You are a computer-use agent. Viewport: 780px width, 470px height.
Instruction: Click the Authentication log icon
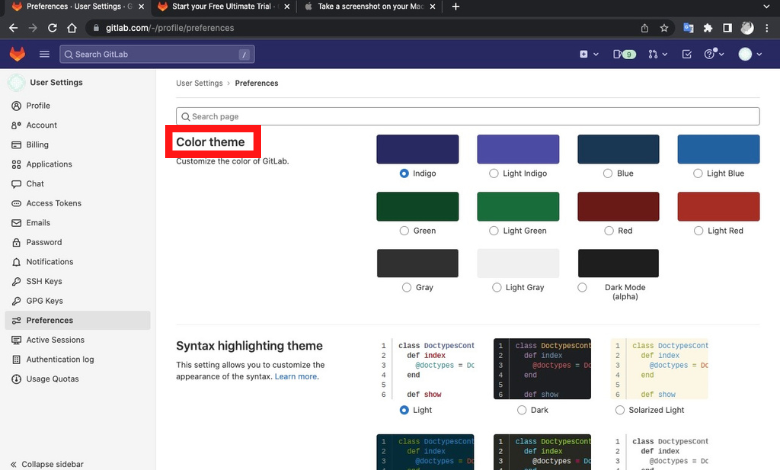tap(16, 359)
